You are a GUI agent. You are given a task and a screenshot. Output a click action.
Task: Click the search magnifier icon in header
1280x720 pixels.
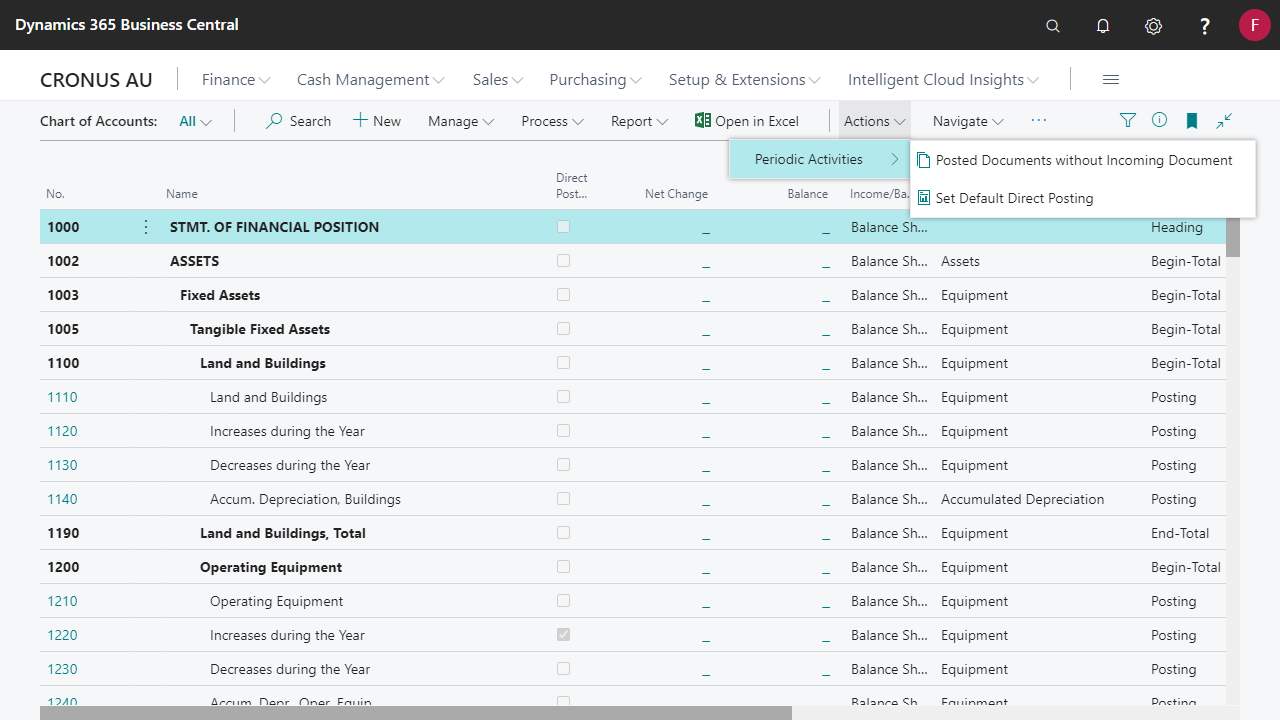[1052, 26]
